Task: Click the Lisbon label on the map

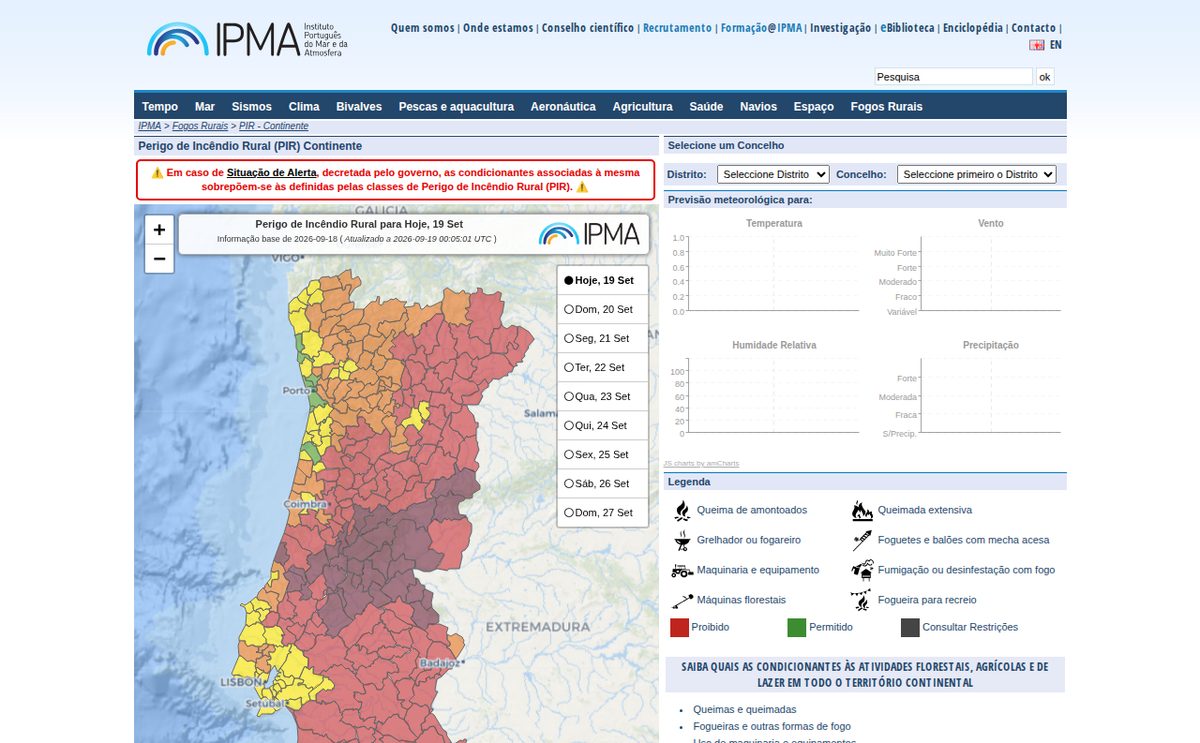Action: (x=241, y=682)
